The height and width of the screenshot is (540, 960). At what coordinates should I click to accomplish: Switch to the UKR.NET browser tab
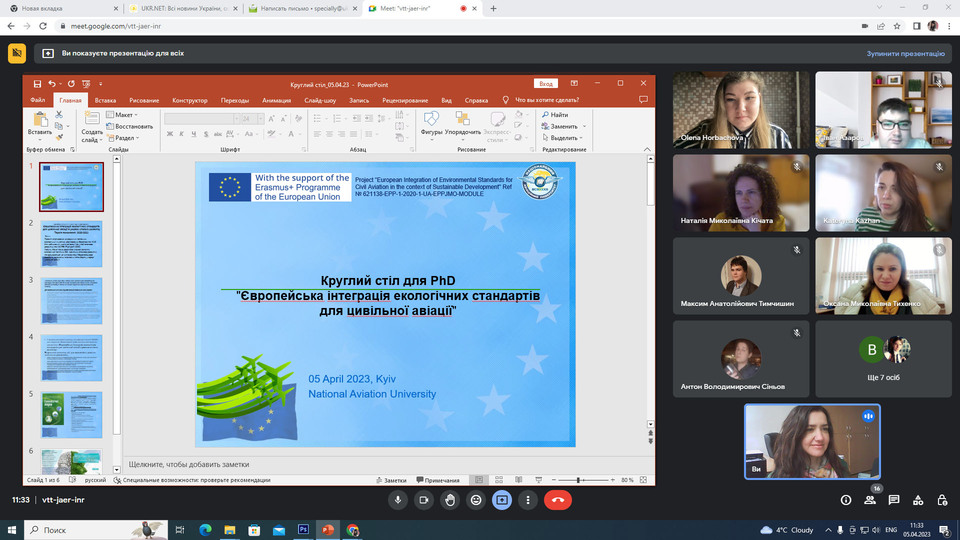[x=181, y=8]
